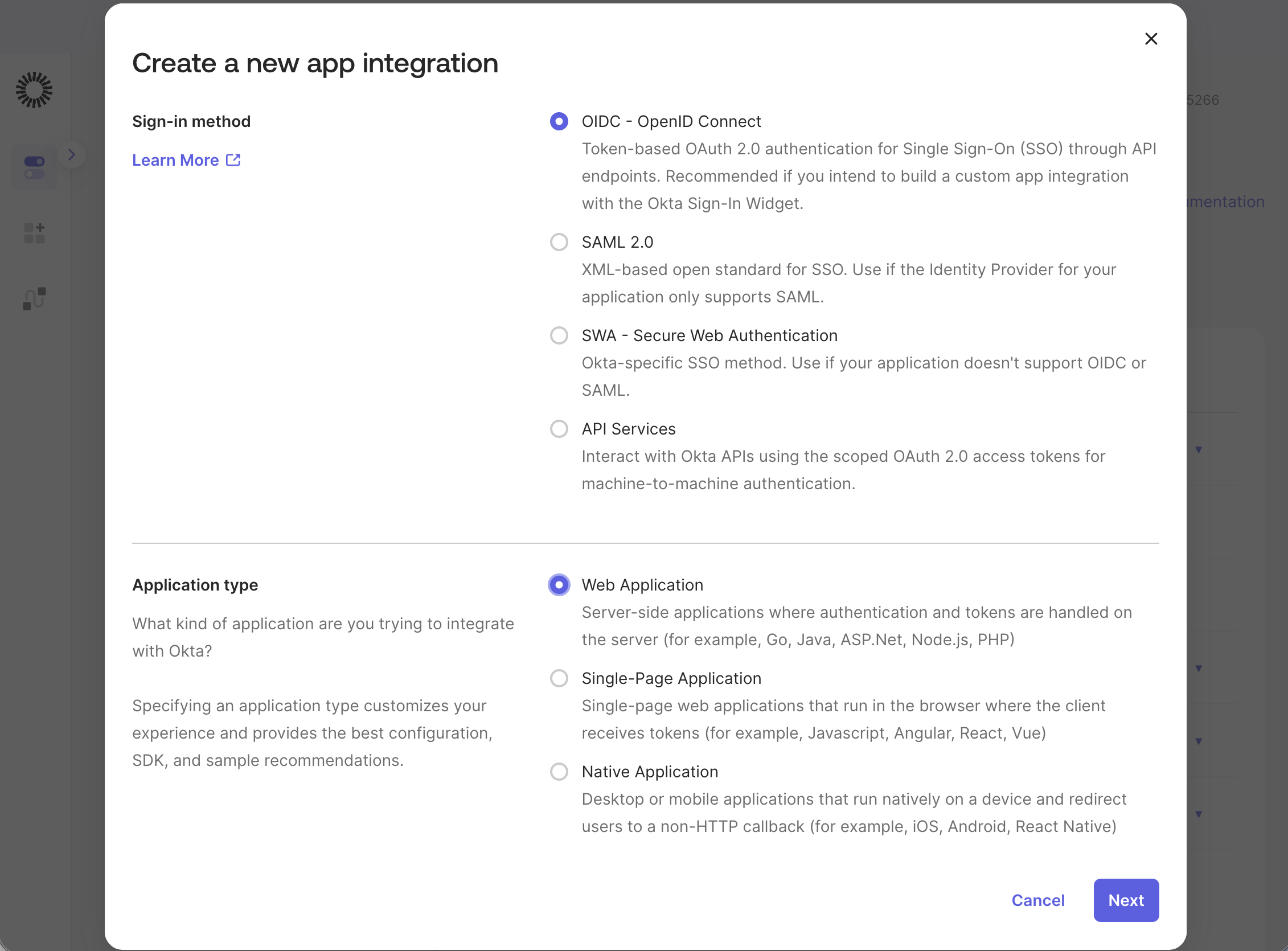Pick the API Services sign-in method
Image resolution: width=1288 pixels, height=951 pixels.
tap(559, 429)
